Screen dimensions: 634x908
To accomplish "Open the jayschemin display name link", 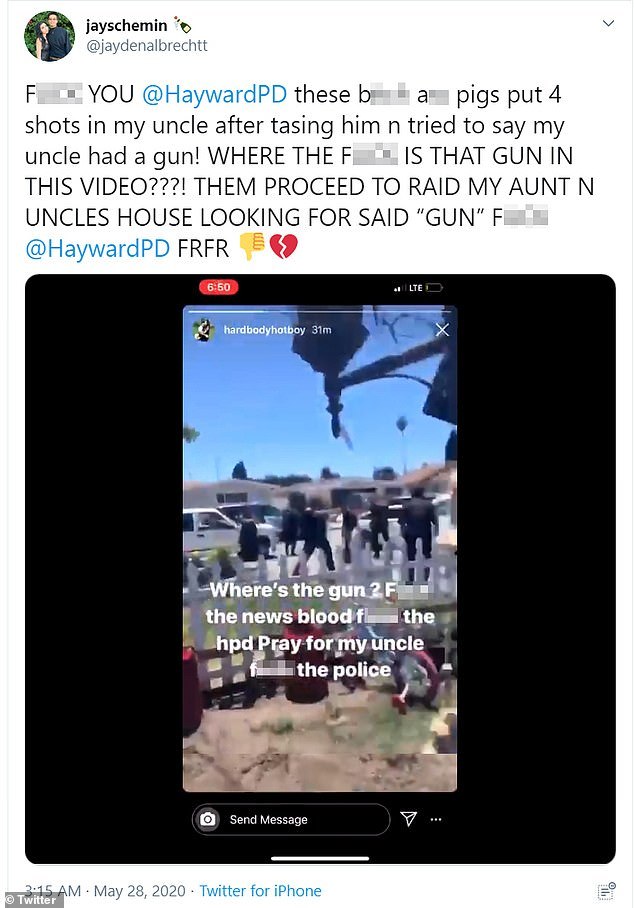I will [126, 25].
